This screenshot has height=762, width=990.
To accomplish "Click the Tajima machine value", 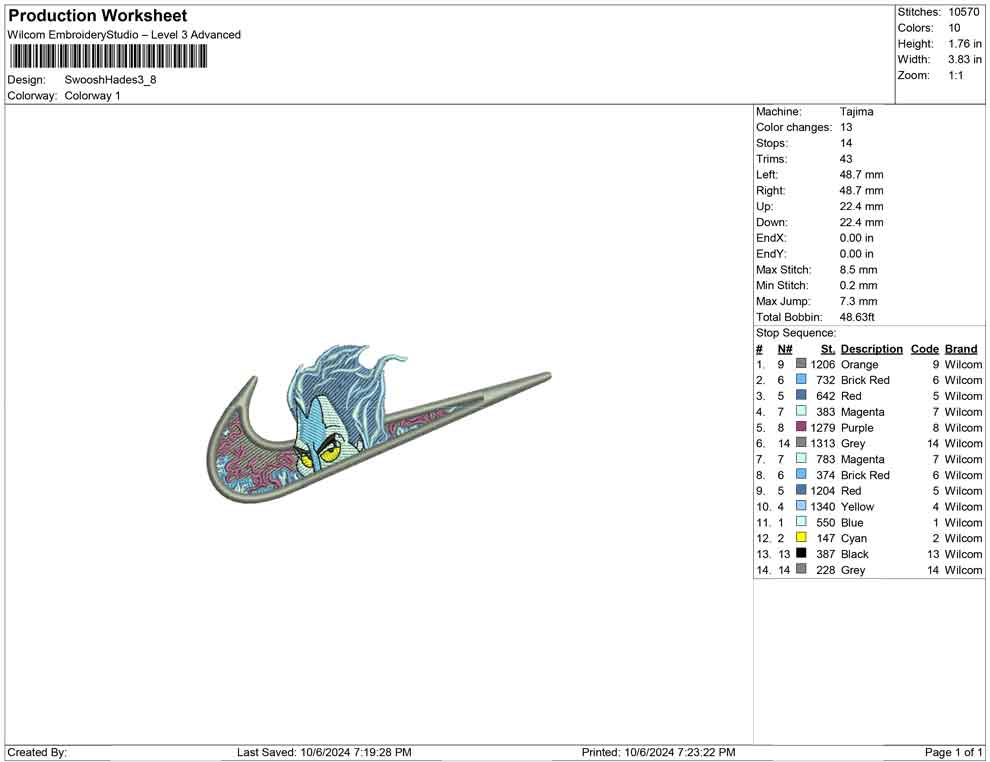I will tap(856, 112).
